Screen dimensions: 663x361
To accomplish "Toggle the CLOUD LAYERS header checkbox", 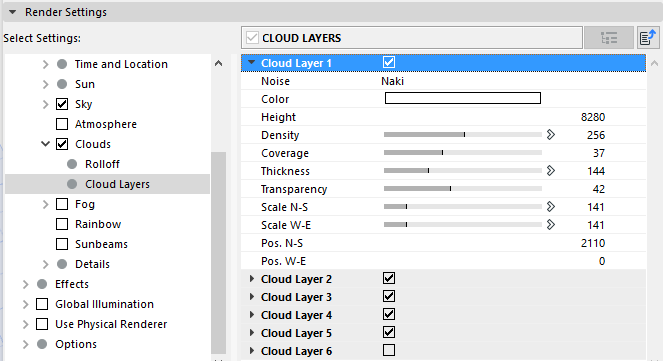I will [x=252, y=38].
